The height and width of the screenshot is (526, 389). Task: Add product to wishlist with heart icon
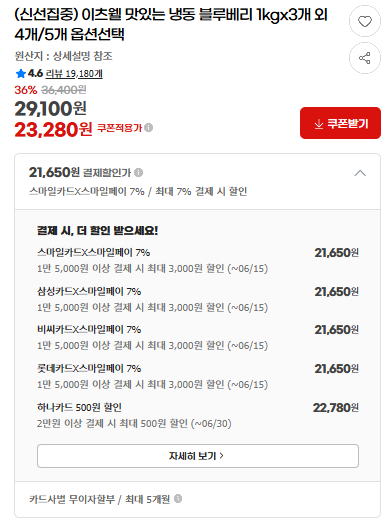[365, 21]
